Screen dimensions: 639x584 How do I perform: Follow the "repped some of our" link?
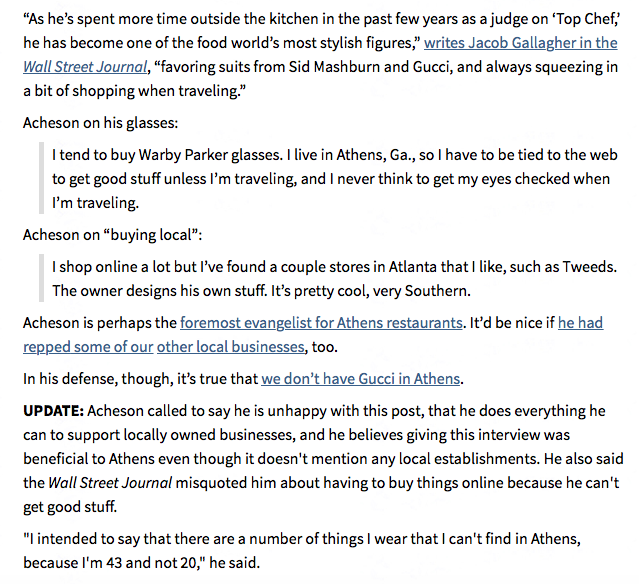click(88, 347)
